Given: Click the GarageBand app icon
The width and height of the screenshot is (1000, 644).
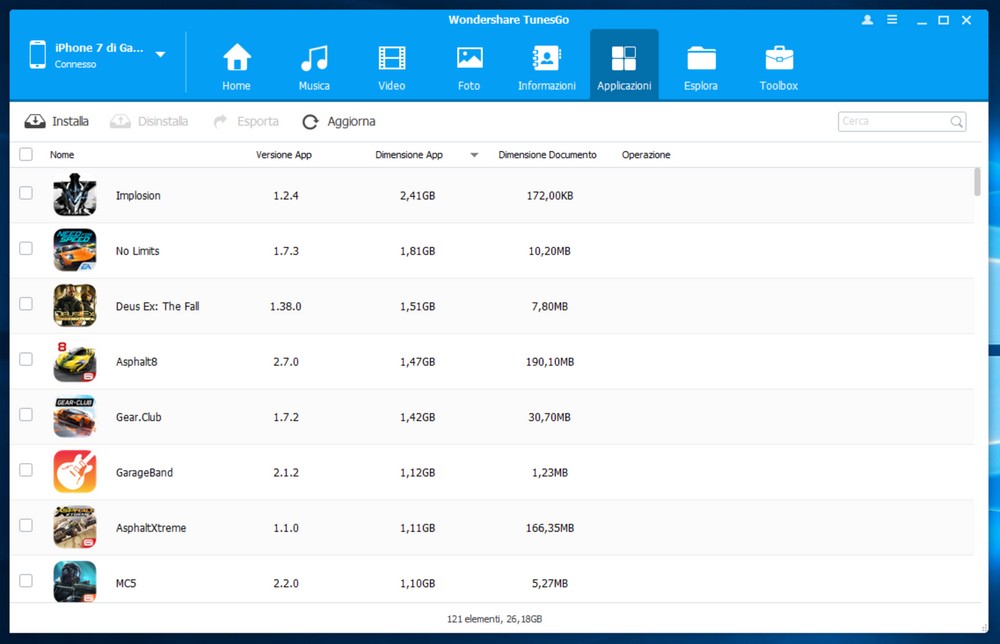Looking at the screenshot, I should [75, 472].
